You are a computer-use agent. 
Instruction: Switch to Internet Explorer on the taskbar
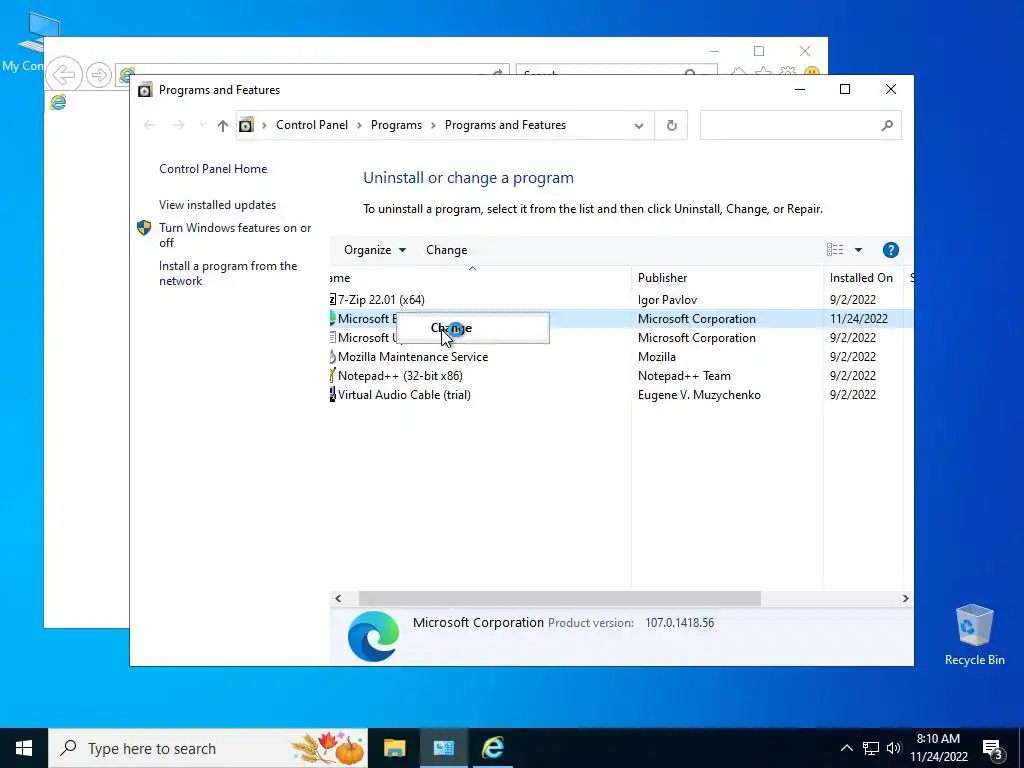pos(492,748)
